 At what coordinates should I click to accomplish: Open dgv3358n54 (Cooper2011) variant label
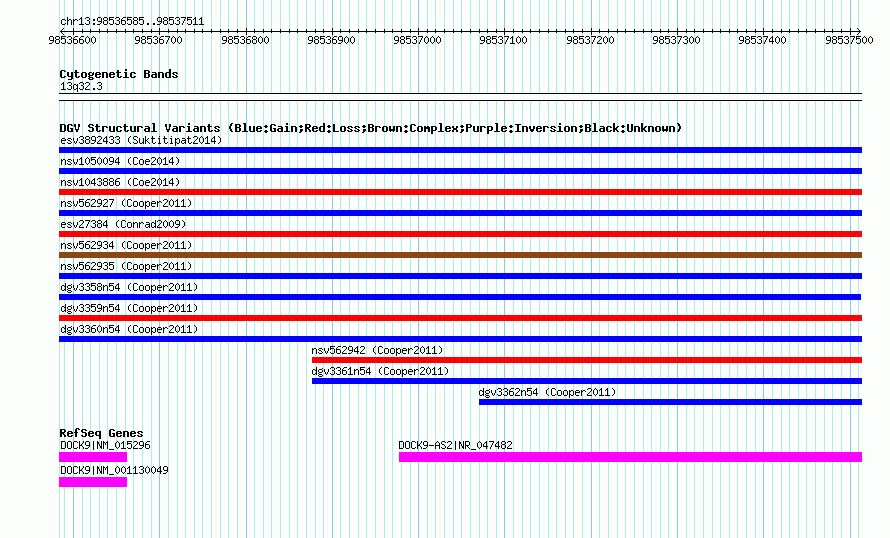pyautogui.click(x=129, y=287)
